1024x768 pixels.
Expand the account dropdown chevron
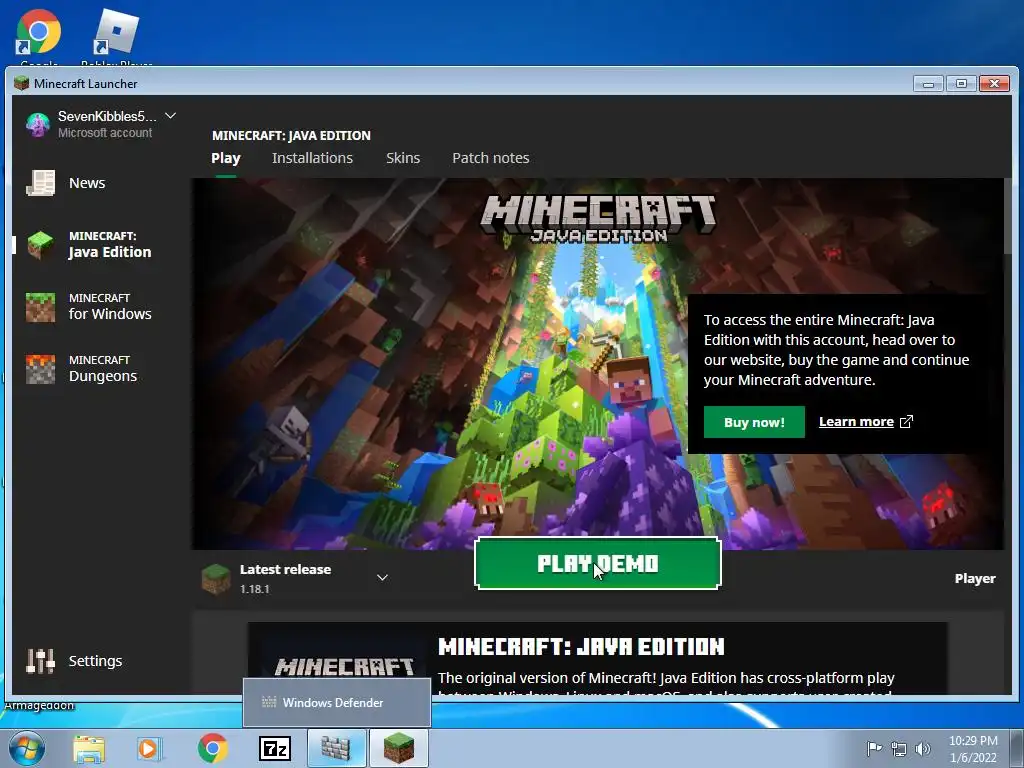pos(170,116)
